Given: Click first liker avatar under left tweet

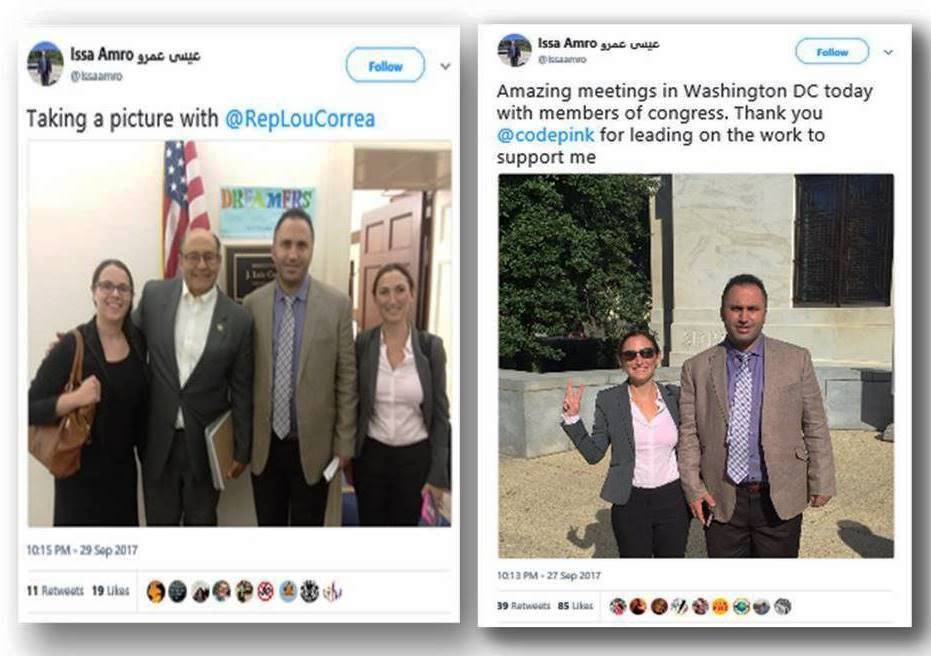Looking at the screenshot, I should click(x=156, y=591).
